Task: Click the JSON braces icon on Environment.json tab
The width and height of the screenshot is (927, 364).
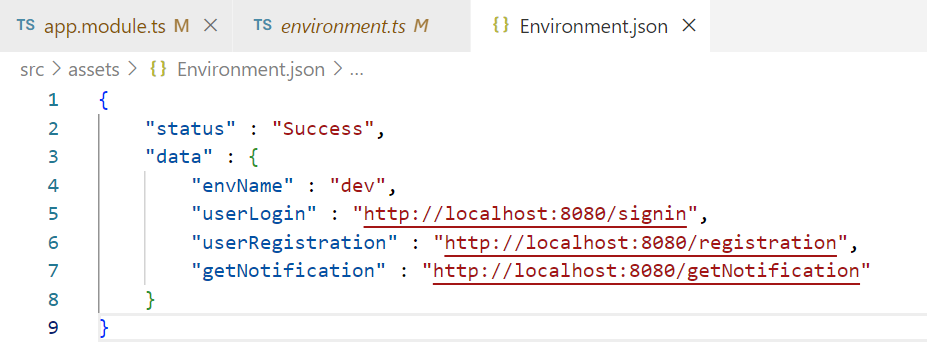Action: coord(500,25)
